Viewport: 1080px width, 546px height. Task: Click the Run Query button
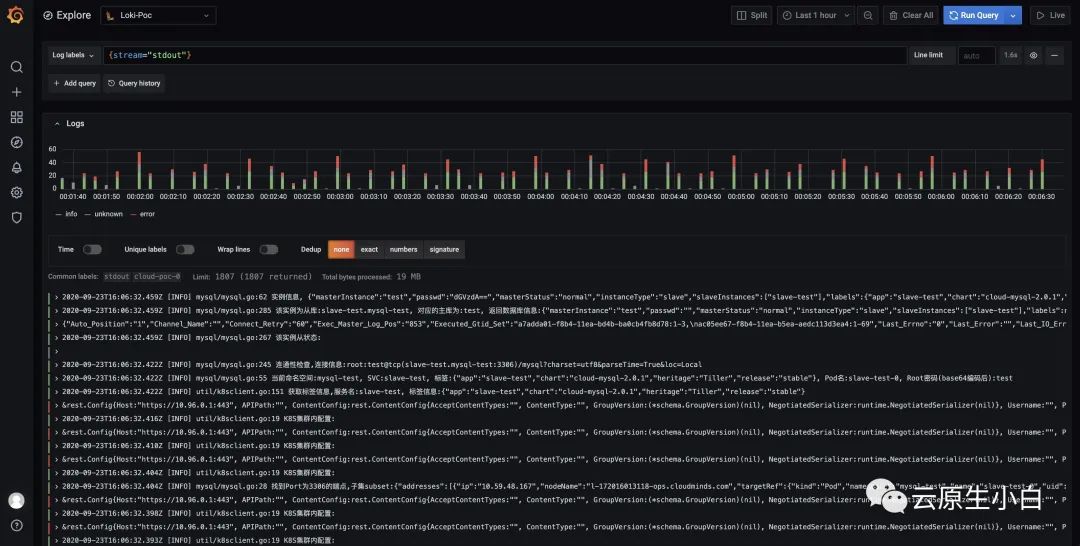[974, 15]
